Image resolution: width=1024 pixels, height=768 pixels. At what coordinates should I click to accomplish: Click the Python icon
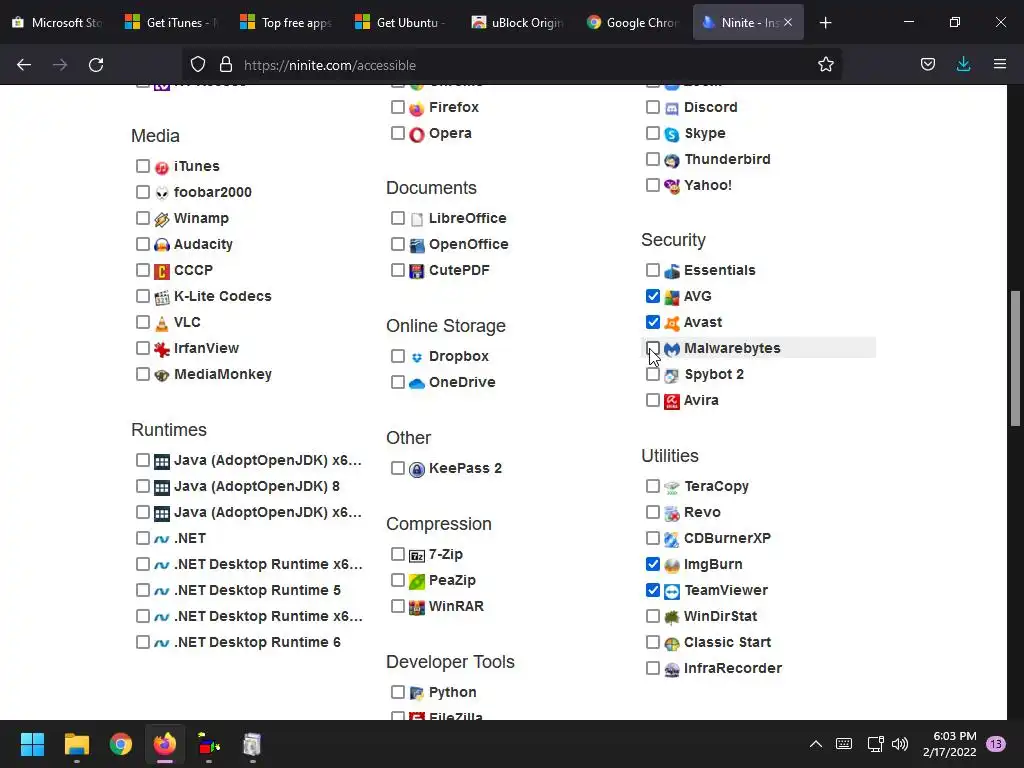point(417,693)
